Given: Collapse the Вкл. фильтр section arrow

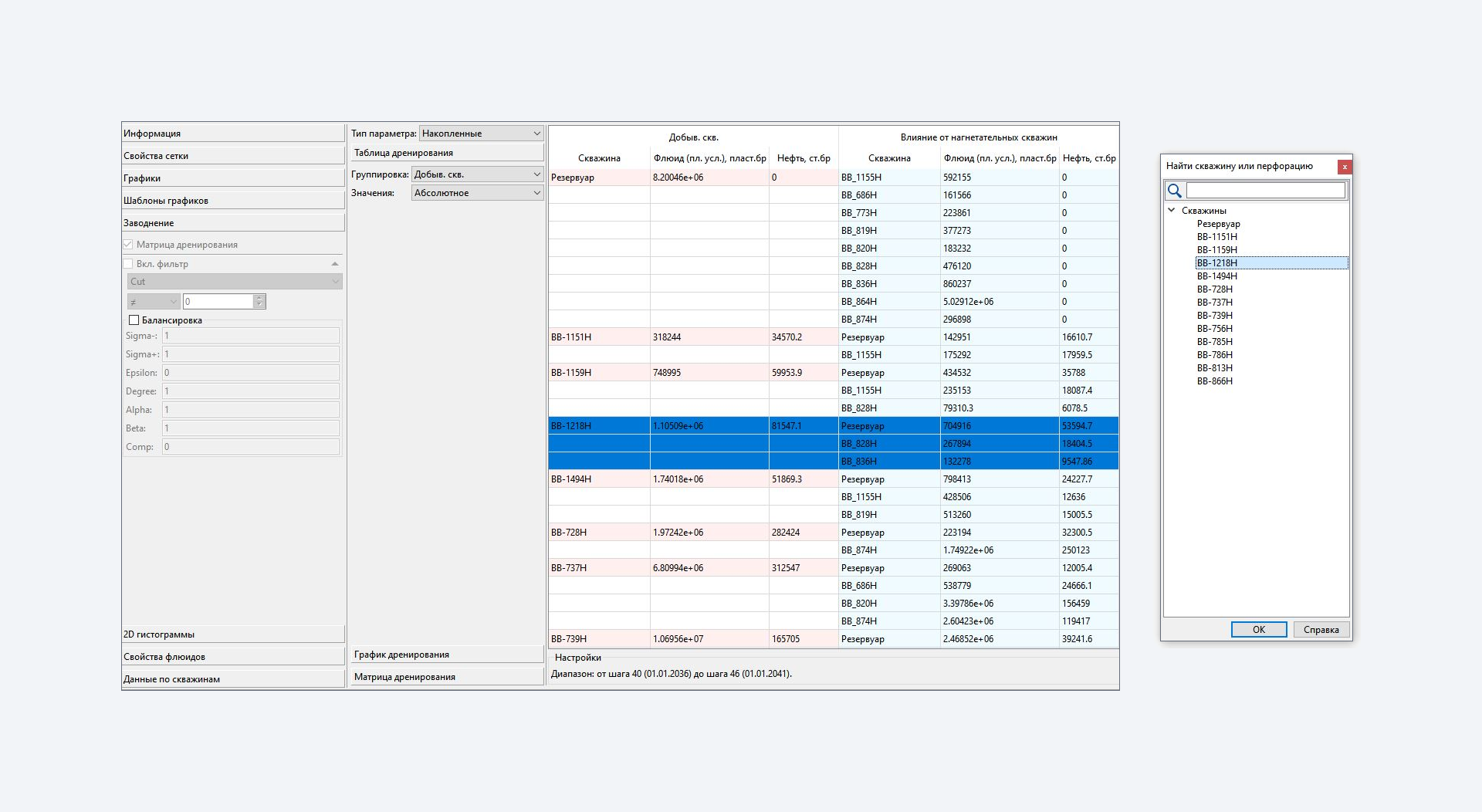Looking at the screenshot, I should [335, 264].
